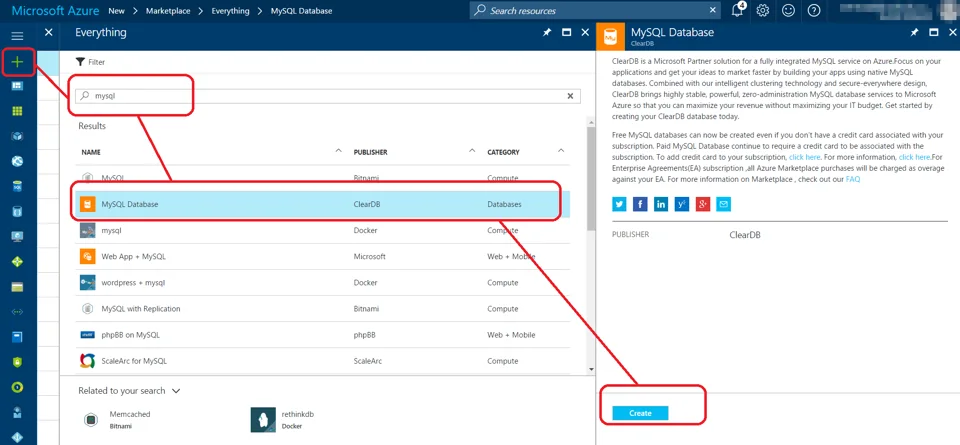The width and height of the screenshot is (960, 445).
Task: Open rethinkdb related item
Action: click(x=283, y=419)
